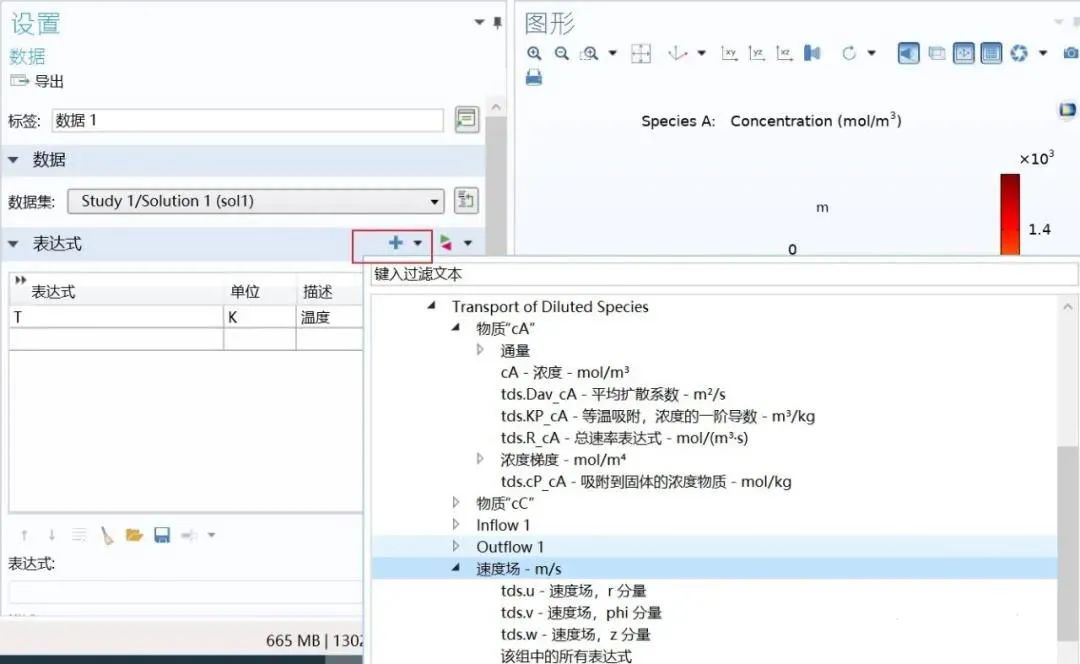Expand the 物质"cC" tree node
Screen dimensions: 1080x664
[x=456, y=502]
